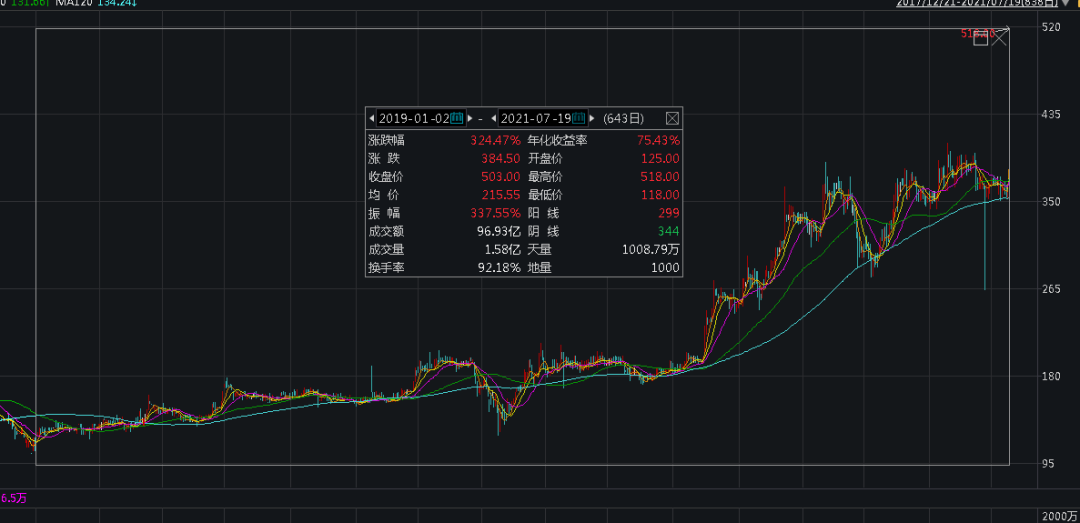Click the 换手率 92.18% value

[499, 267]
